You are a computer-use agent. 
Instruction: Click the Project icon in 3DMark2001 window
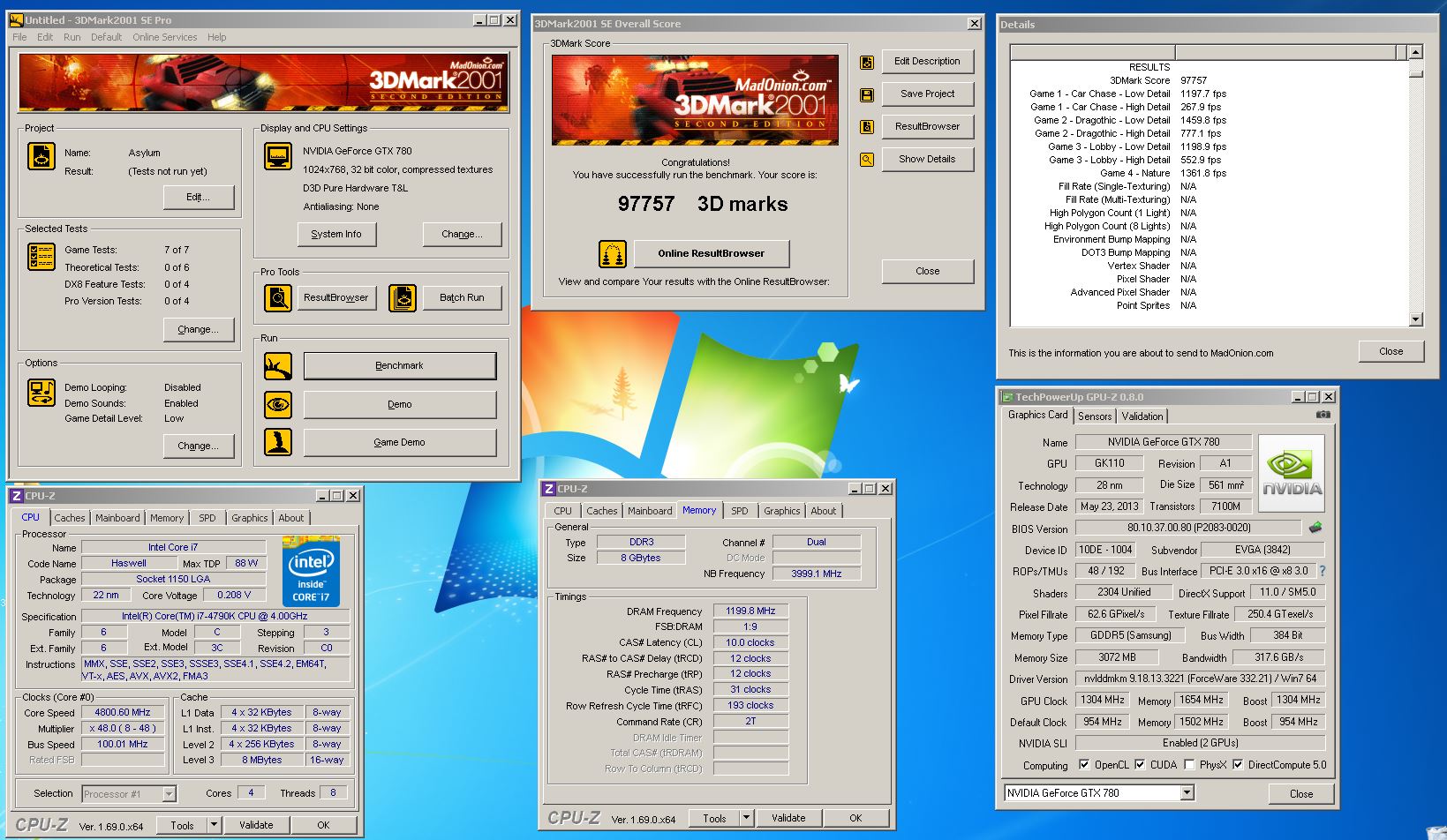[x=41, y=156]
